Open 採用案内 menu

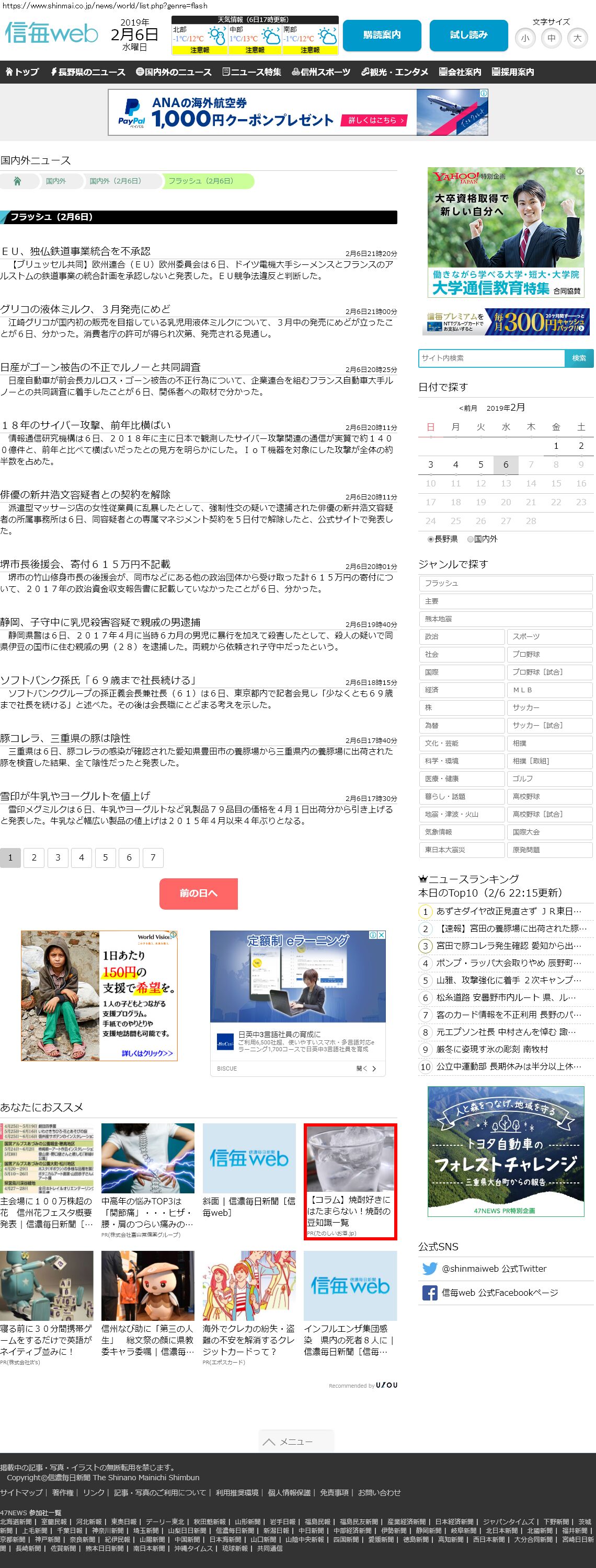(512, 72)
